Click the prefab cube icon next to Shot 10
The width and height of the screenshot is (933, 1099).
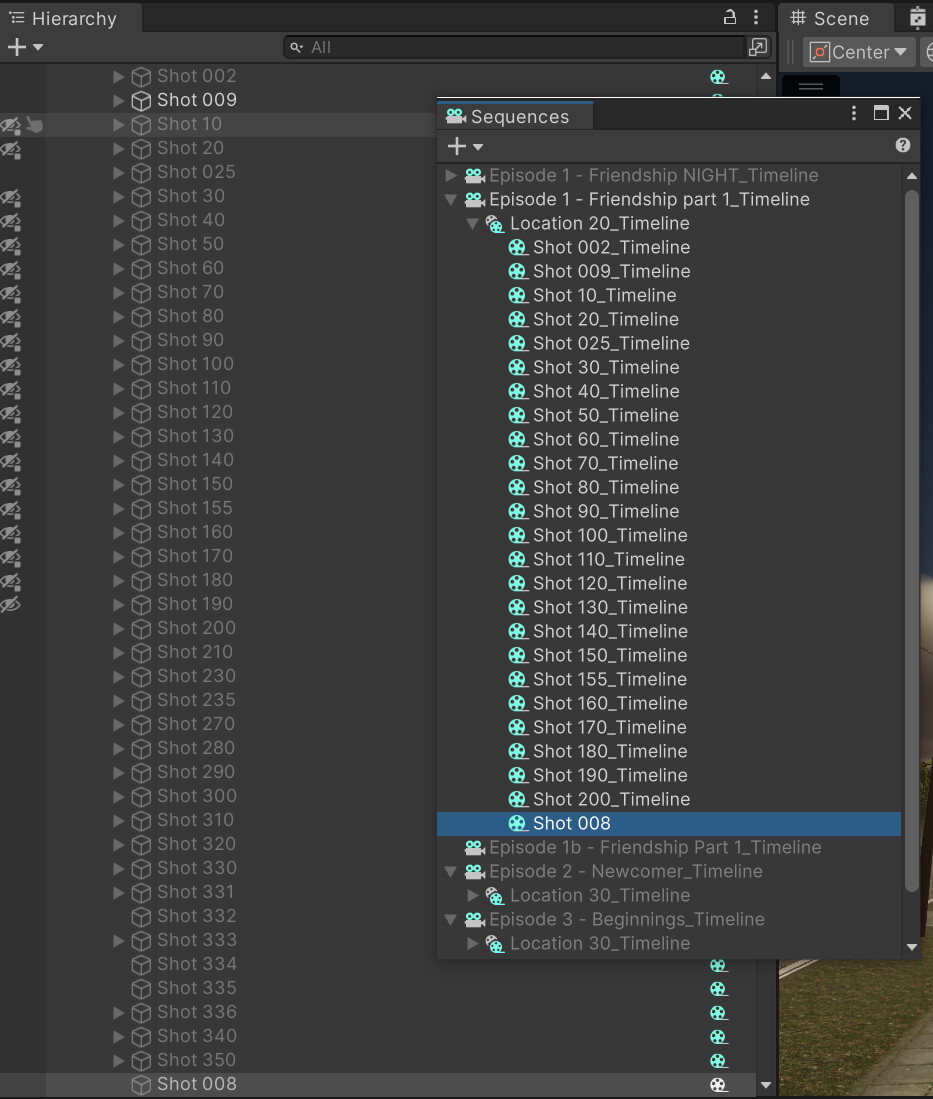coord(141,123)
